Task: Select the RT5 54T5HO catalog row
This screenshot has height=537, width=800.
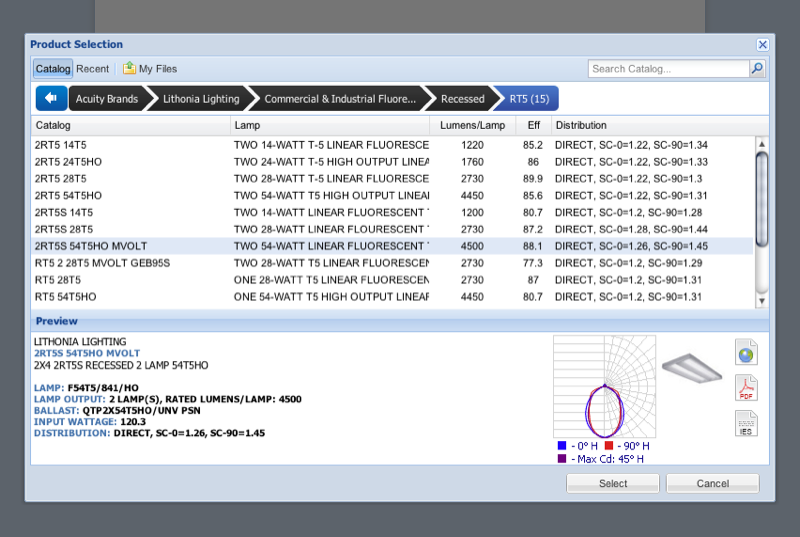Action: 392,296
